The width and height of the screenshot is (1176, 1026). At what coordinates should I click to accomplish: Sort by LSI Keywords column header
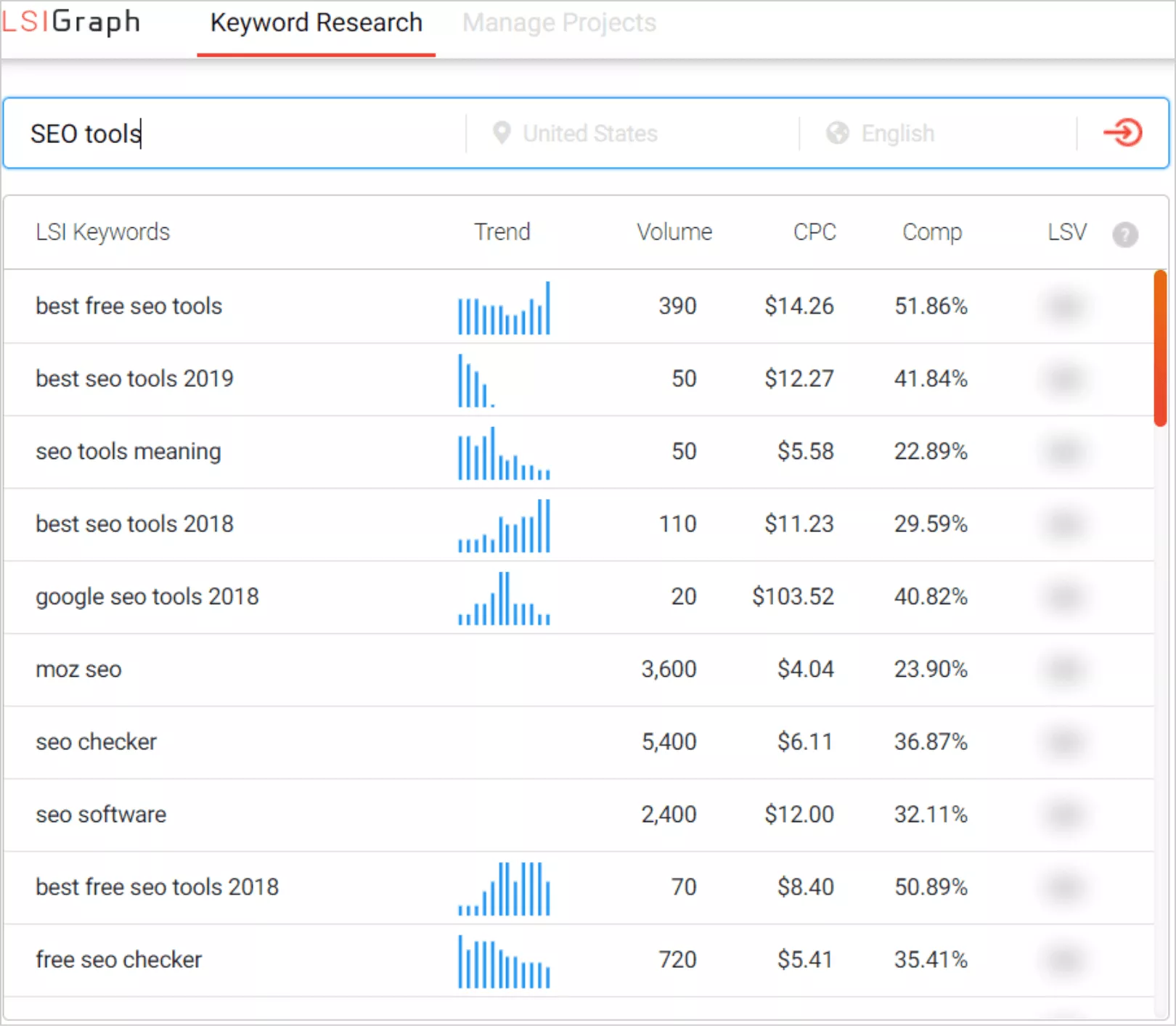coord(102,232)
